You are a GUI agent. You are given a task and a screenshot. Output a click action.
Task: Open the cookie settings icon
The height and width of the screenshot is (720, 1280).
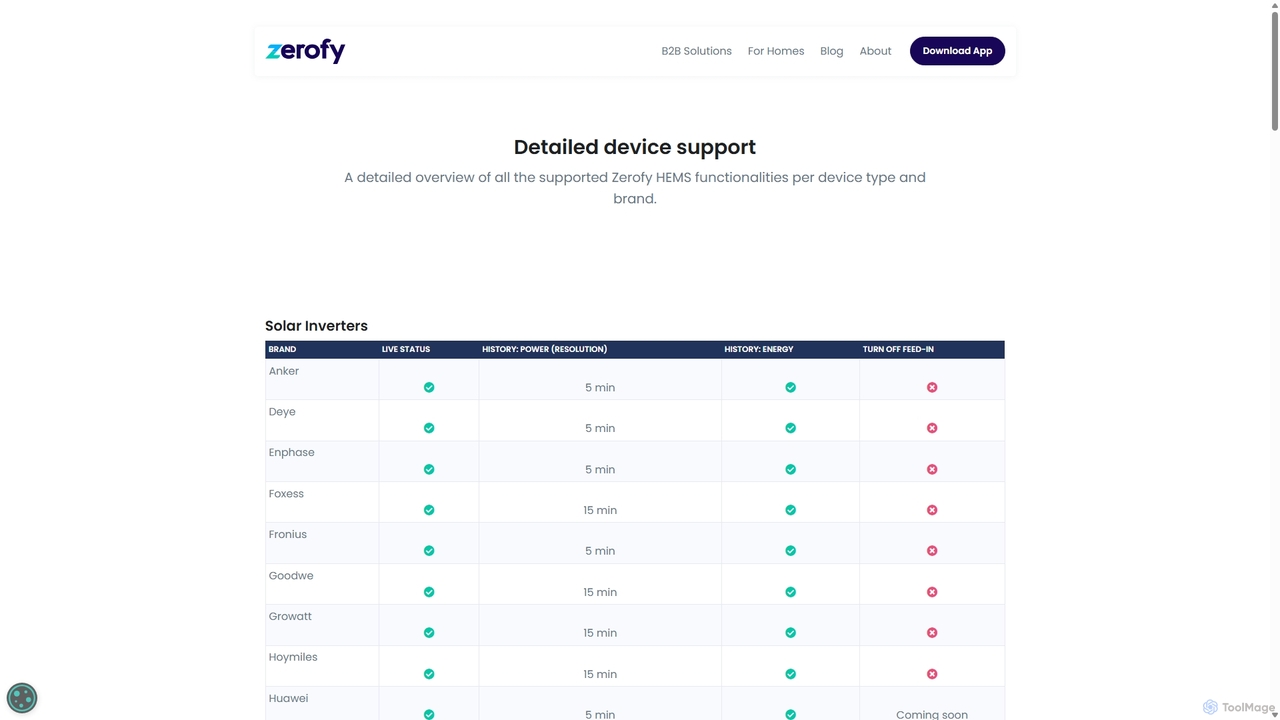[22, 697]
